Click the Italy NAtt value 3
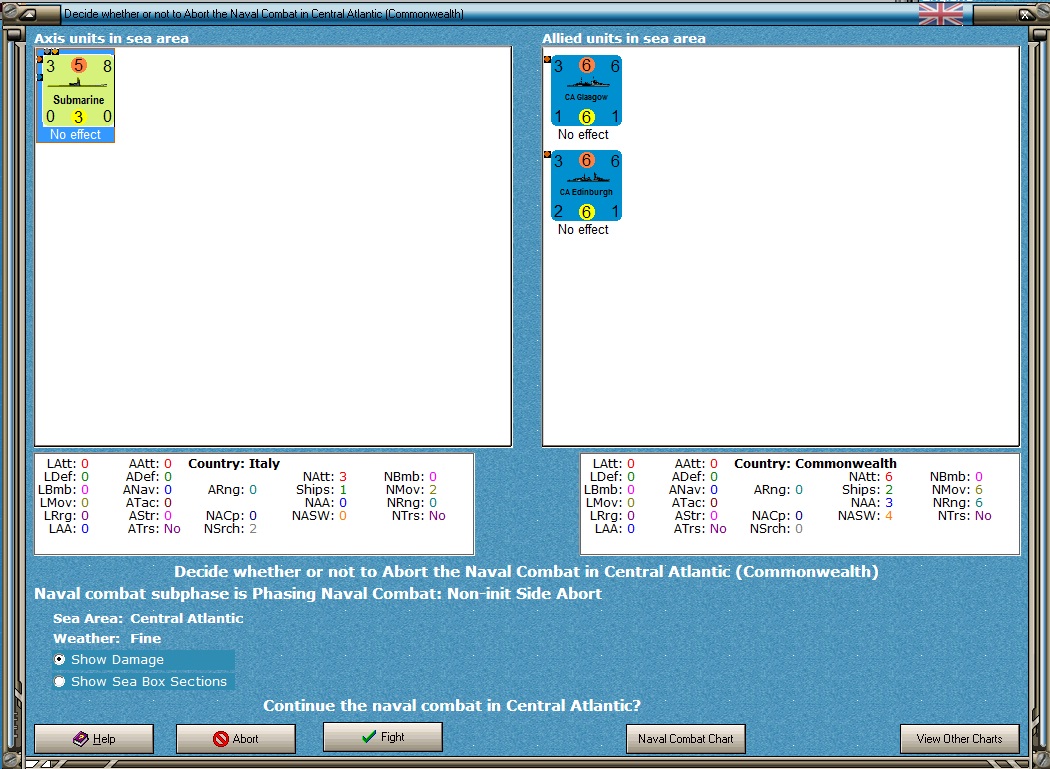1050x769 pixels. (x=343, y=477)
